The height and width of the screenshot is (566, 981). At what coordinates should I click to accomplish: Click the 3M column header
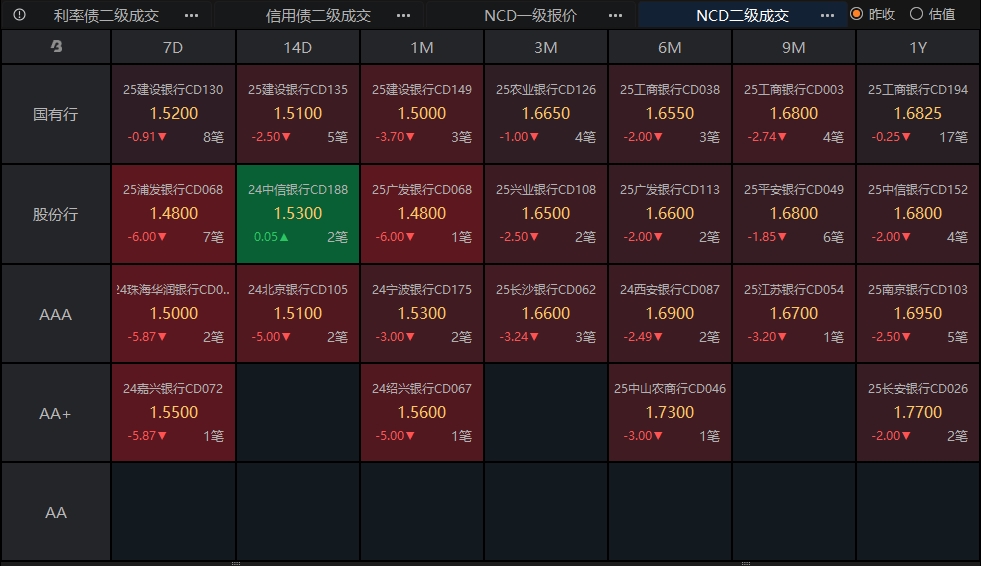pyautogui.click(x=546, y=47)
